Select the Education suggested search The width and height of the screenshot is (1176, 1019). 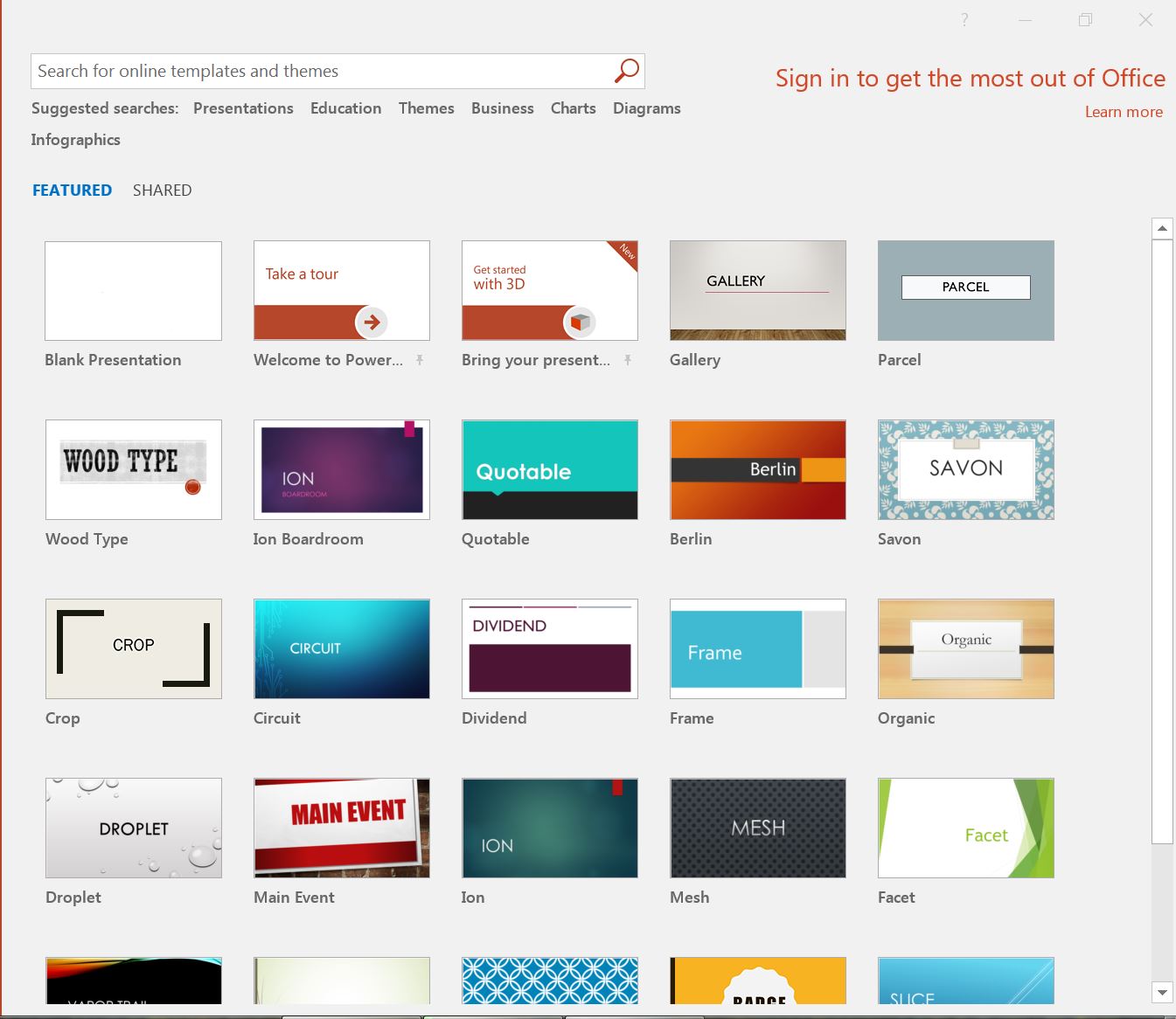point(345,108)
